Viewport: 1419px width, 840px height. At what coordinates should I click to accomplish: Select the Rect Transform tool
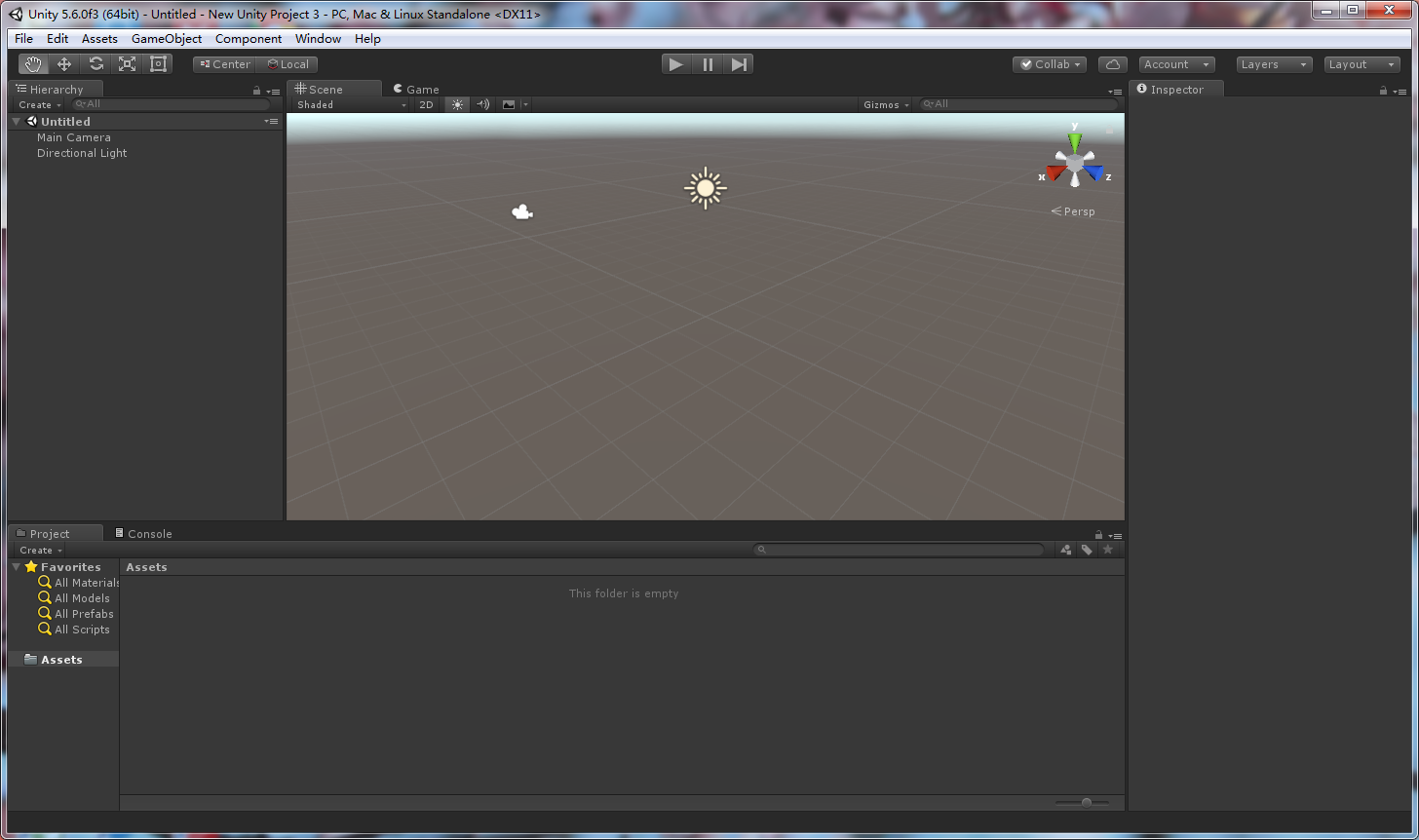click(x=158, y=63)
